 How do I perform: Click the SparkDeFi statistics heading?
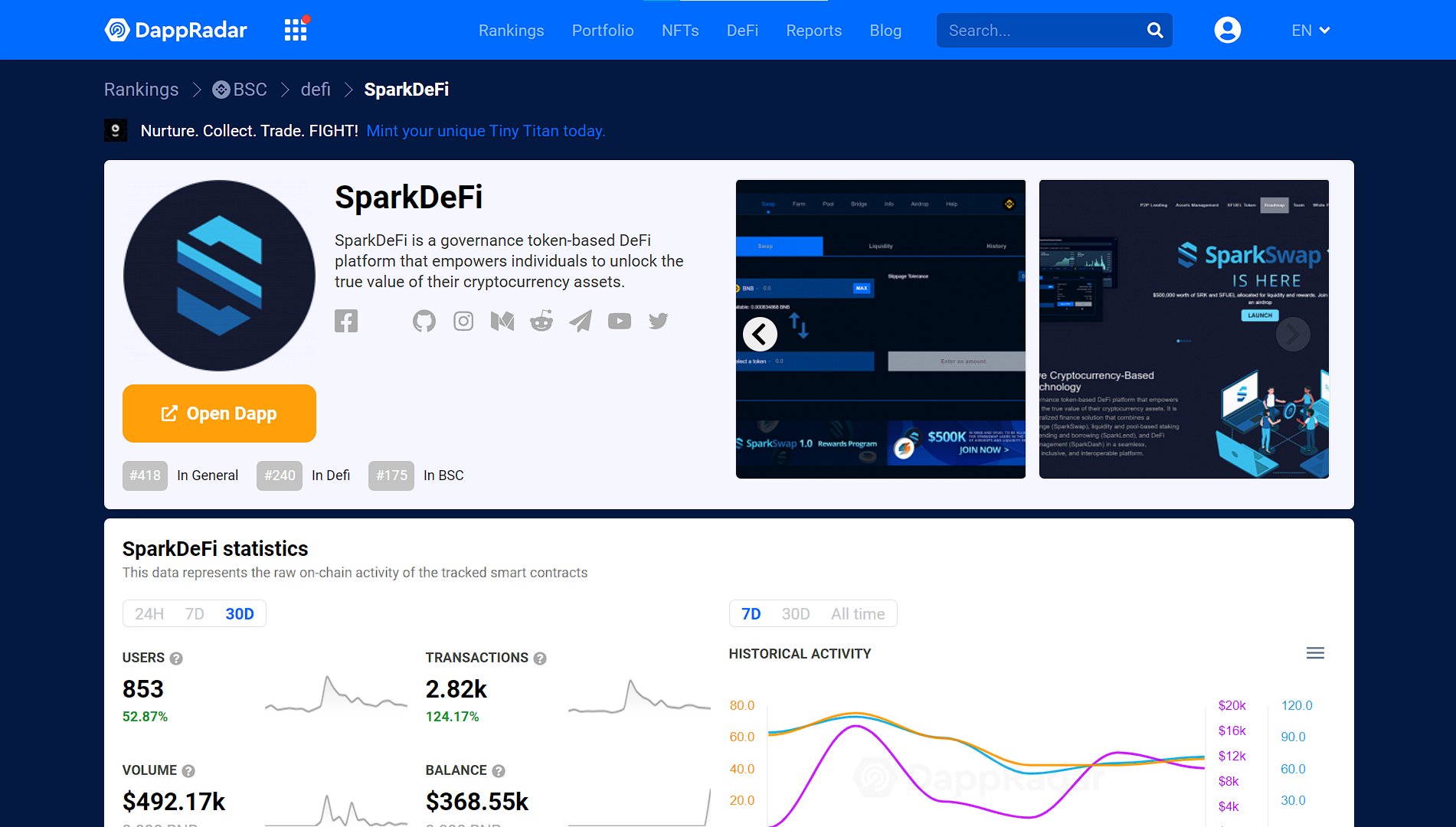pos(215,549)
